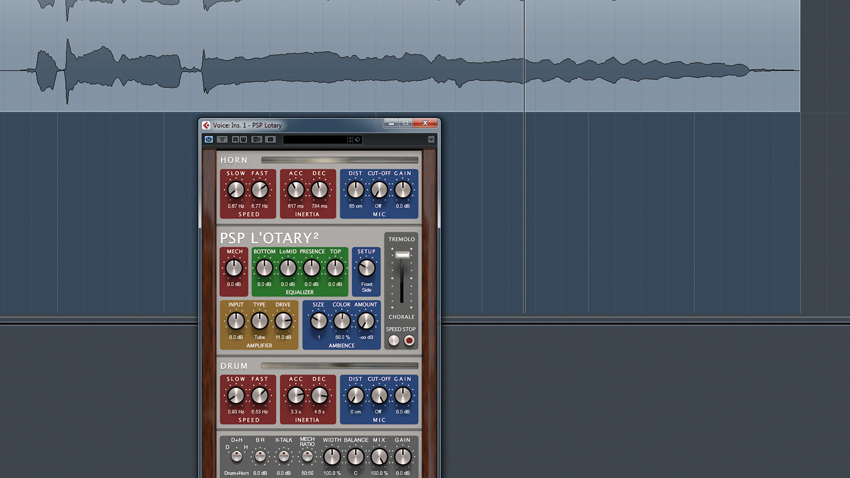Click the snapshot button in plugin toolbar
Screen dimensions: 850x478
pos(271,139)
